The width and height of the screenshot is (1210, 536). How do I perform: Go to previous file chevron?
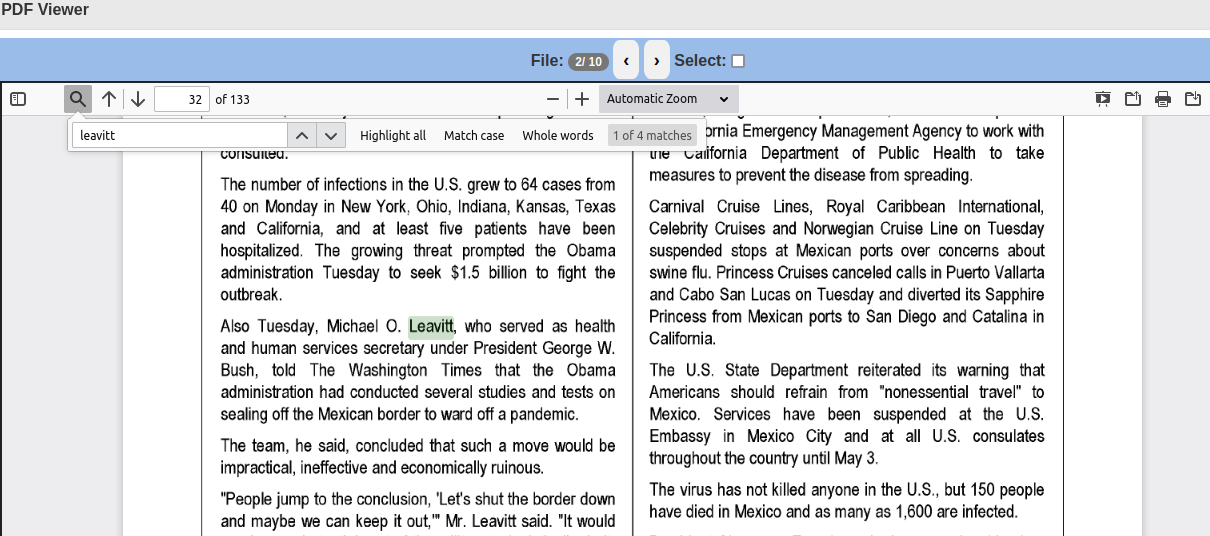click(626, 61)
